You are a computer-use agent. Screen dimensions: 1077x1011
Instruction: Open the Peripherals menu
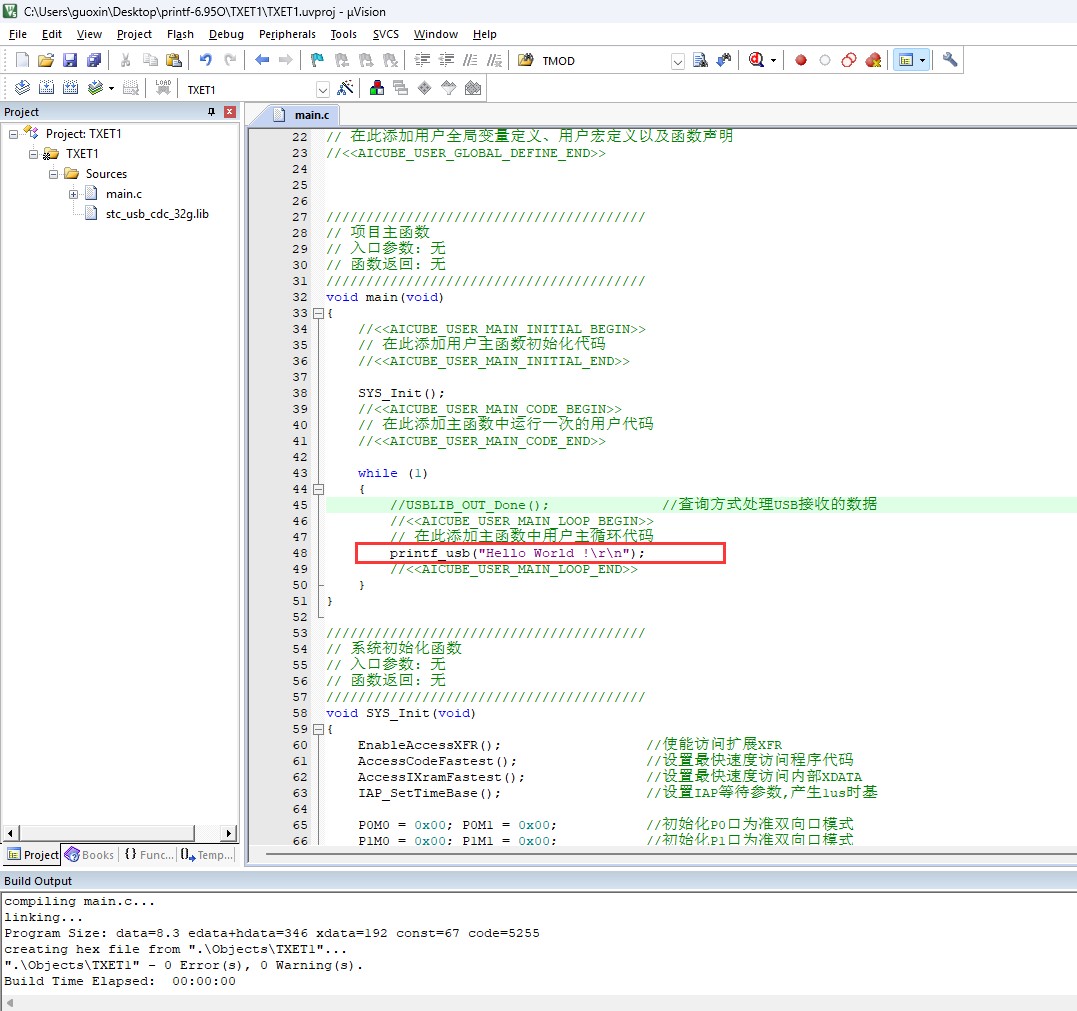[286, 34]
